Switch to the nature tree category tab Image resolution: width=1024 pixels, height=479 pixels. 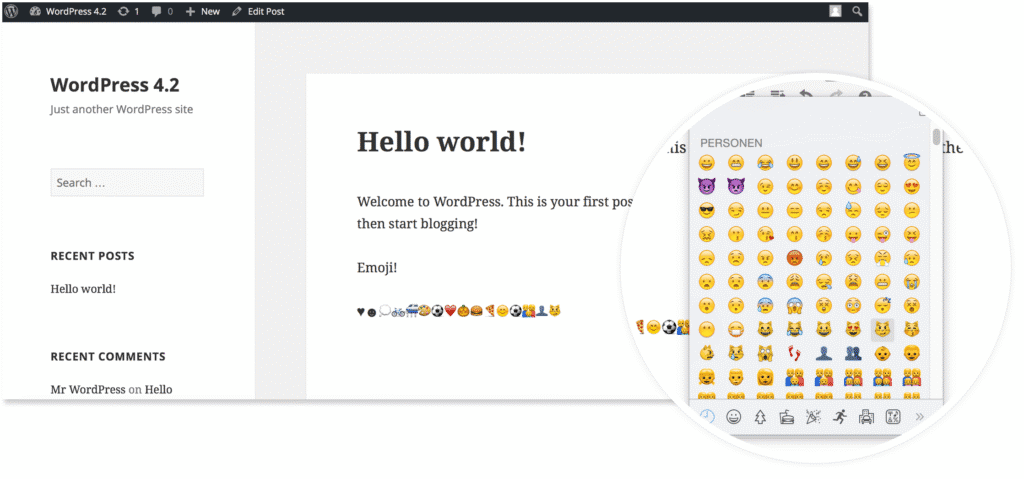(760, 416)
